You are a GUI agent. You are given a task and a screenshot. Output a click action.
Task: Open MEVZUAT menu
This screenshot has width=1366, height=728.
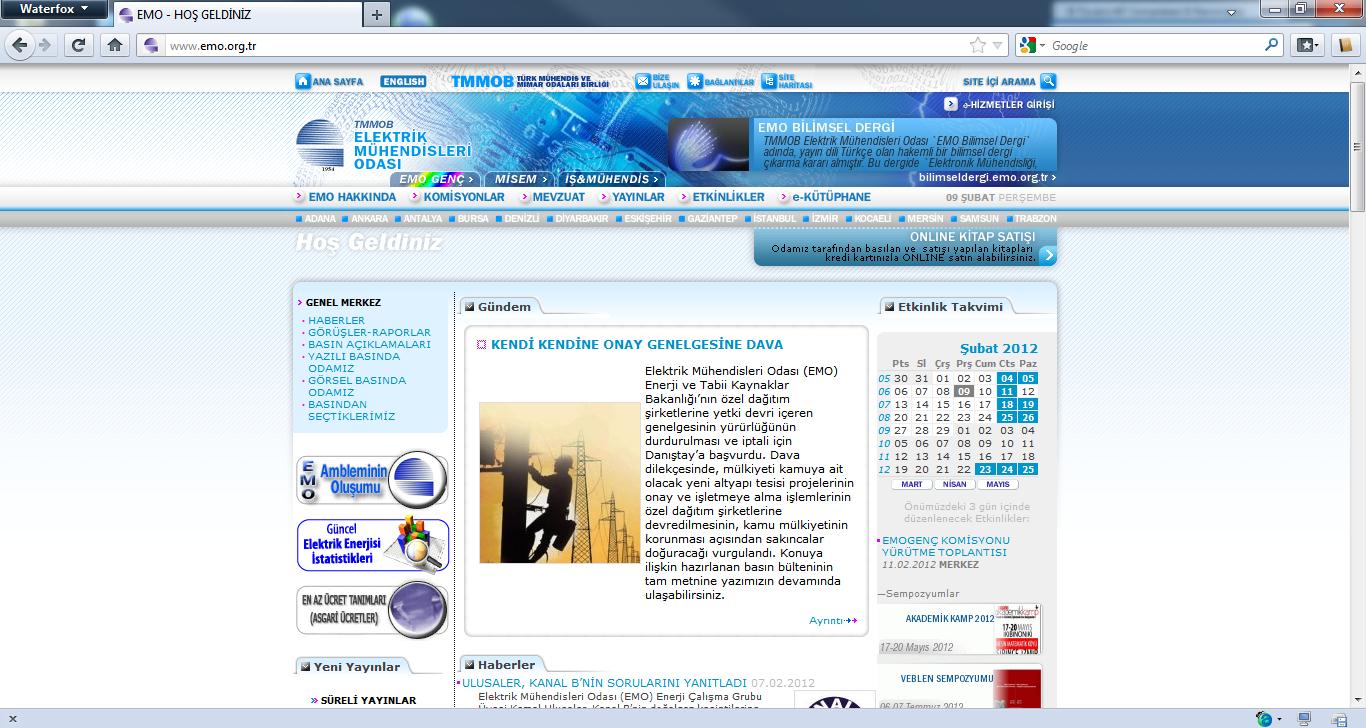(x=558, y=197)
